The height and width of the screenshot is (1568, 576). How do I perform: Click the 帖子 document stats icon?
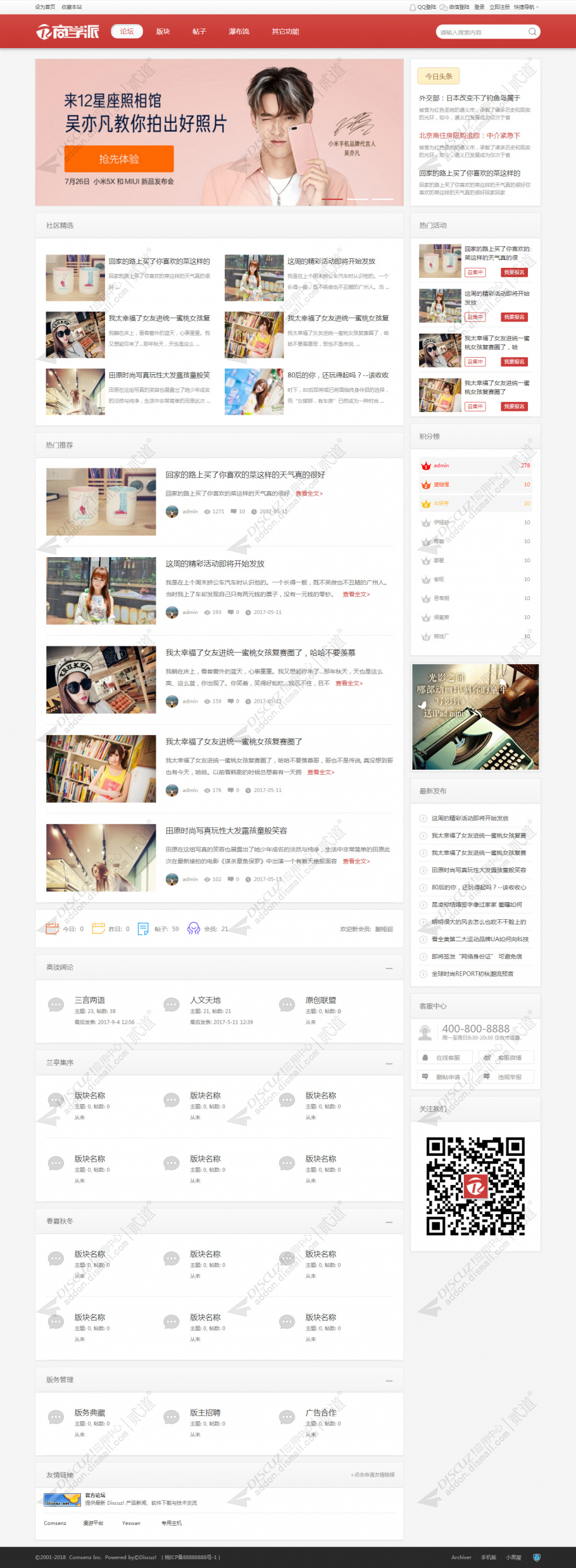click(143, 929)
